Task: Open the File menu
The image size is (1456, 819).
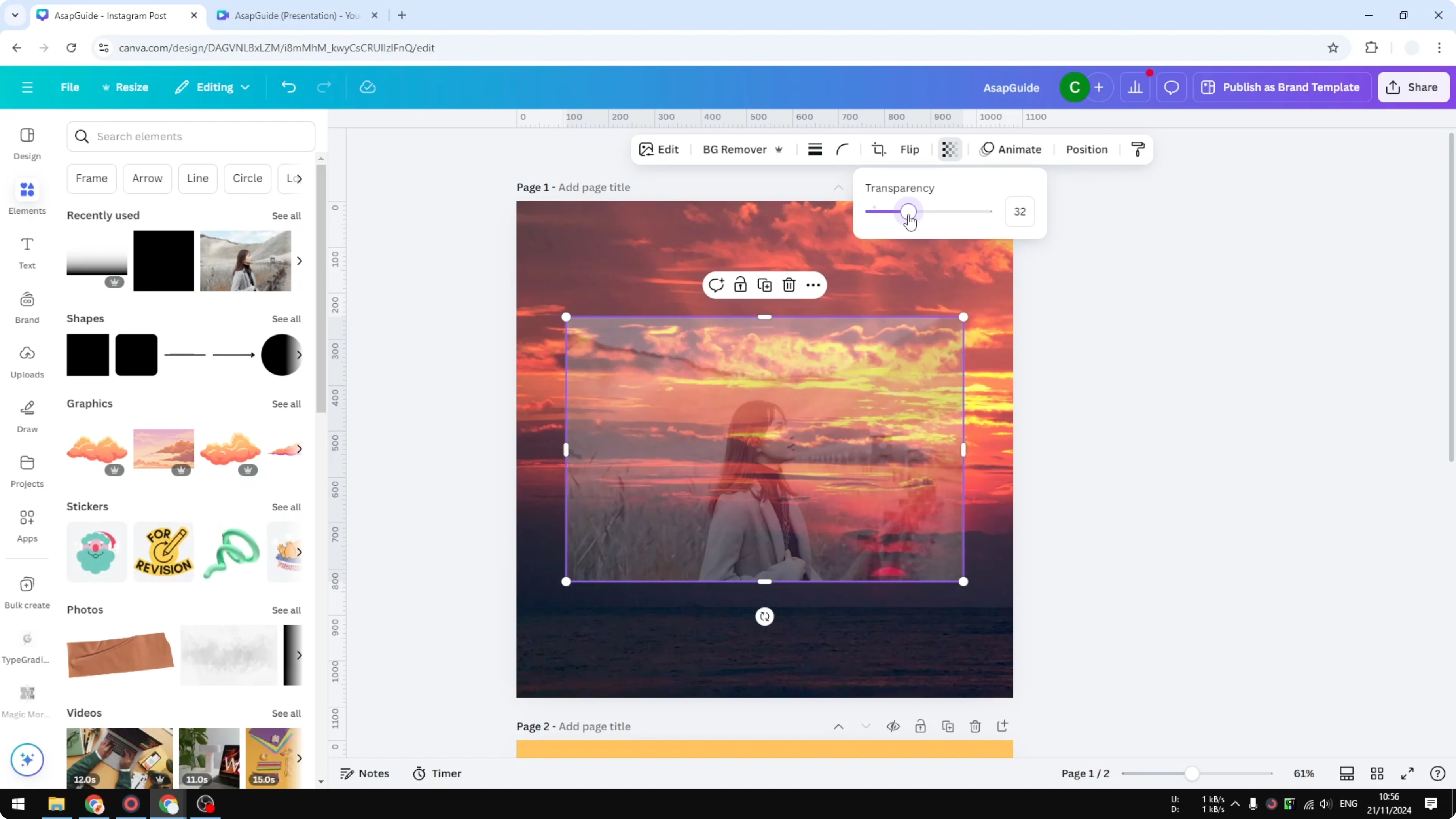Action: coord(70,87)
